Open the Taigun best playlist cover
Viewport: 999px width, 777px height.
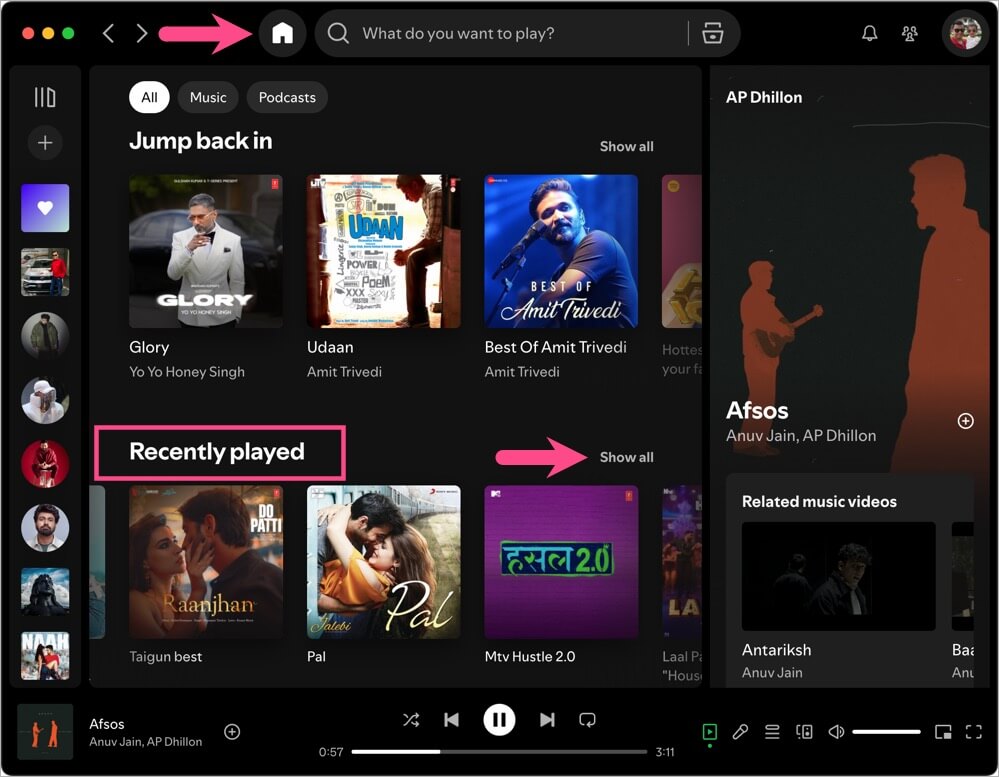[x=206, y=562]
